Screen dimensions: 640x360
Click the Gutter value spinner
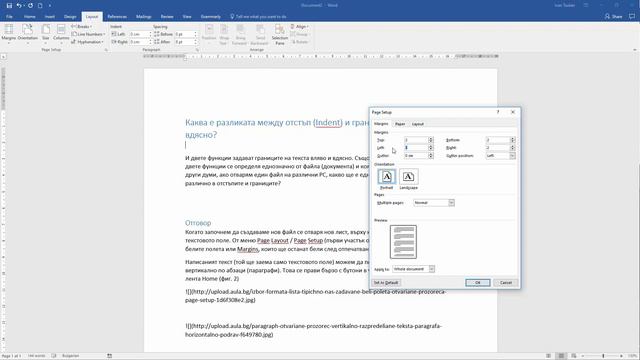coord(431,156)
